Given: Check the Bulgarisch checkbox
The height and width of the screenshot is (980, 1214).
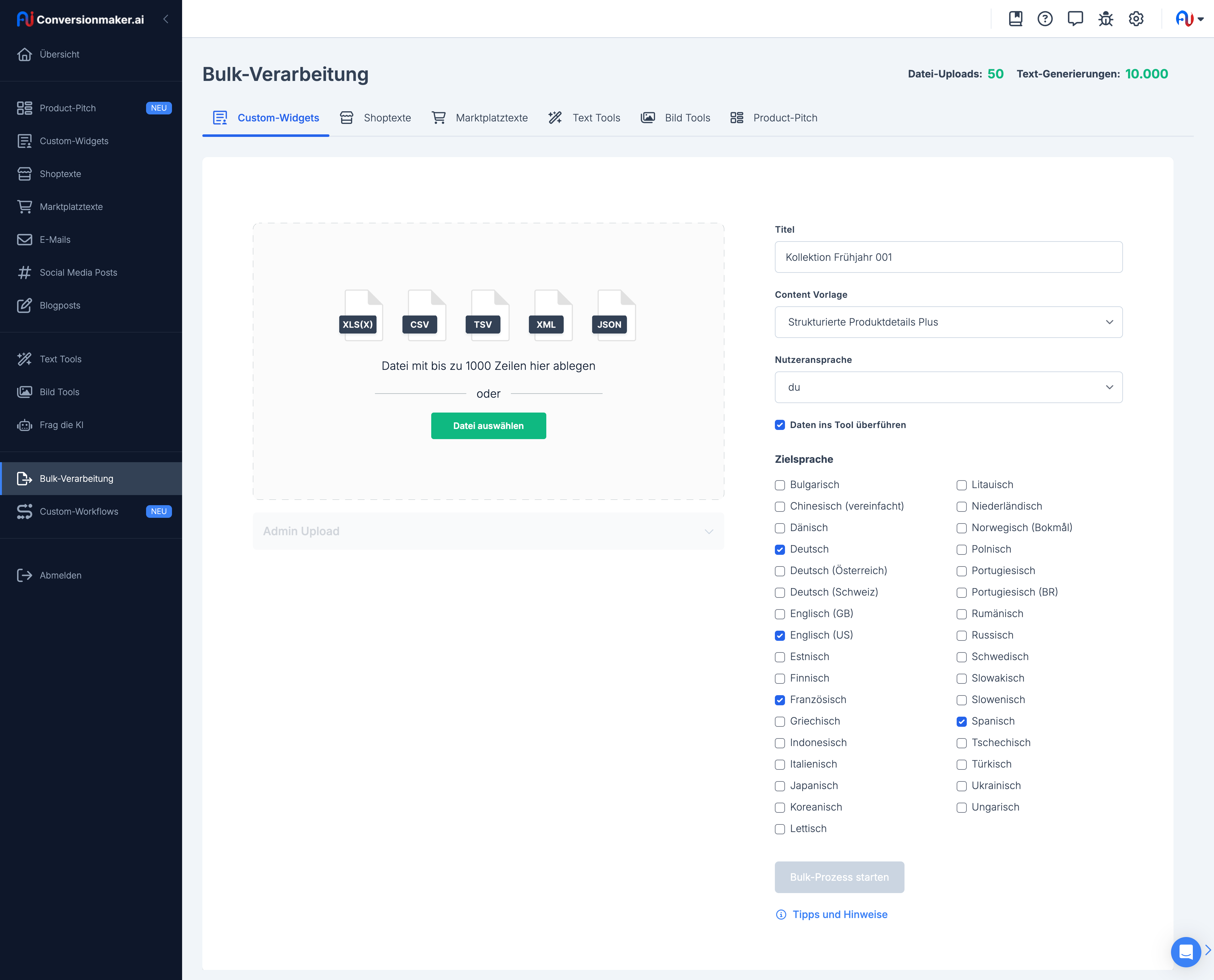Looking at the screenshot, I should 780,485.
